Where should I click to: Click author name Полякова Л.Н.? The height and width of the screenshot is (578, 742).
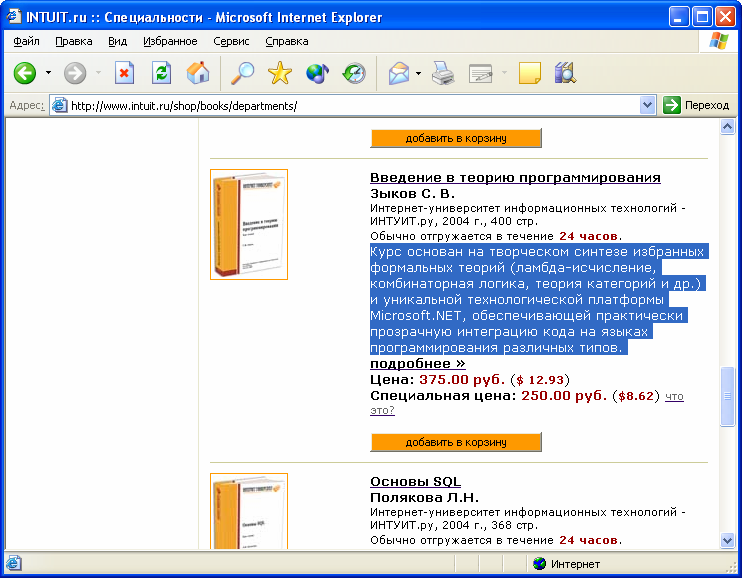click(424, 498)
